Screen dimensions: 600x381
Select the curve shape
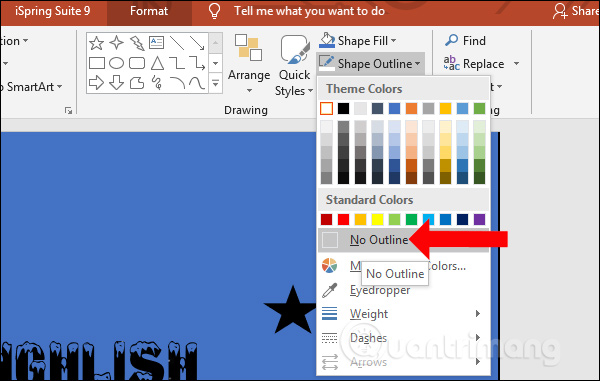click(197, 83)
